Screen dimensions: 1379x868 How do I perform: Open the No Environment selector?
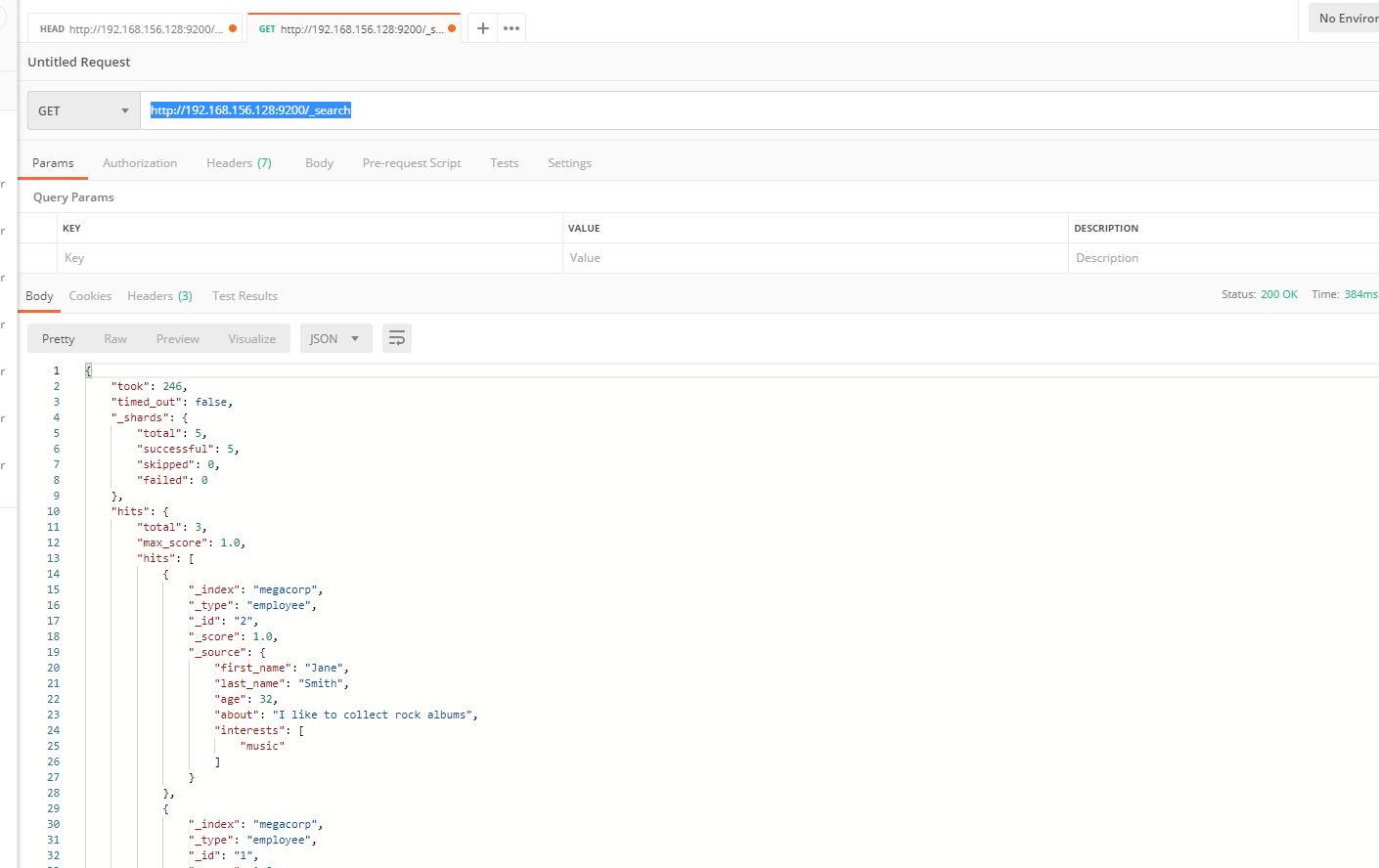1347,18
